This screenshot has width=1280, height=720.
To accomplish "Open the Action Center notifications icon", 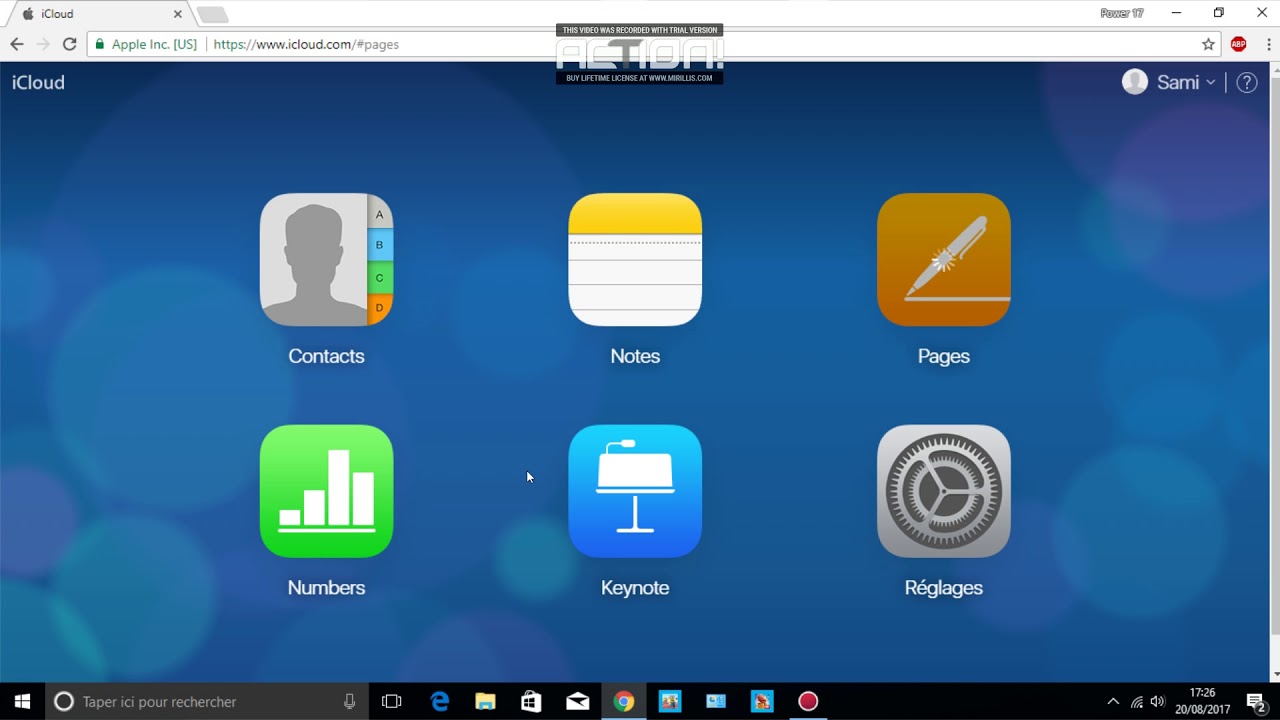I will pos(1257,701).
